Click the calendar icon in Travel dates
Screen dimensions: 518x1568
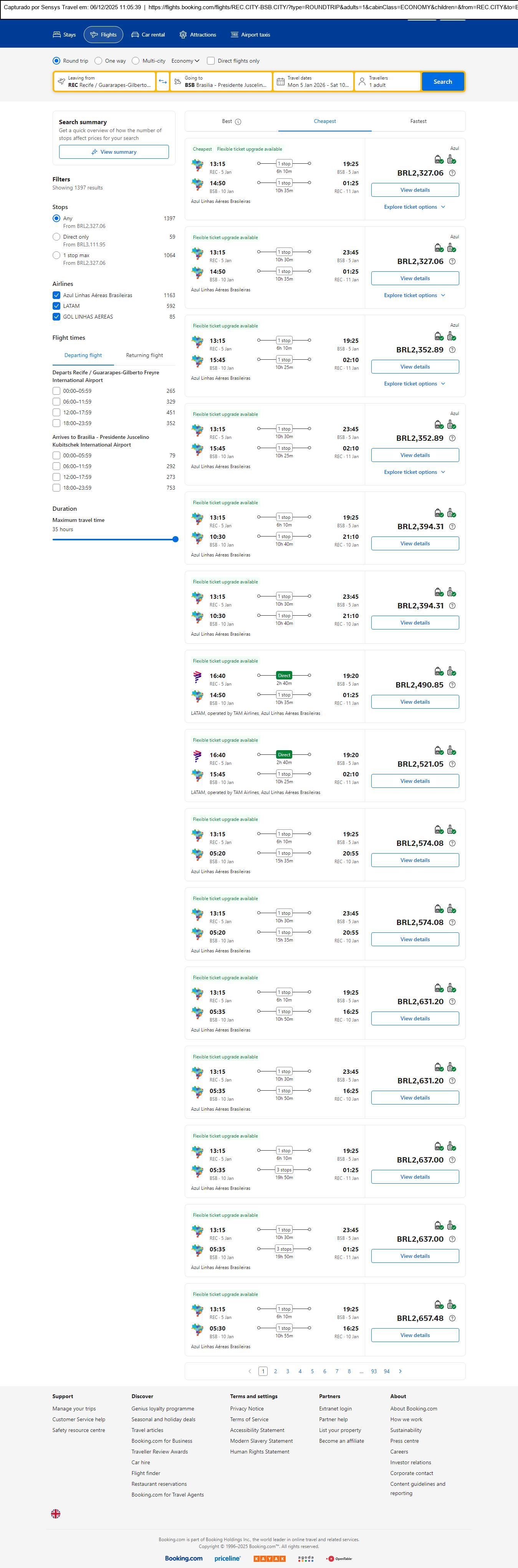280,81
